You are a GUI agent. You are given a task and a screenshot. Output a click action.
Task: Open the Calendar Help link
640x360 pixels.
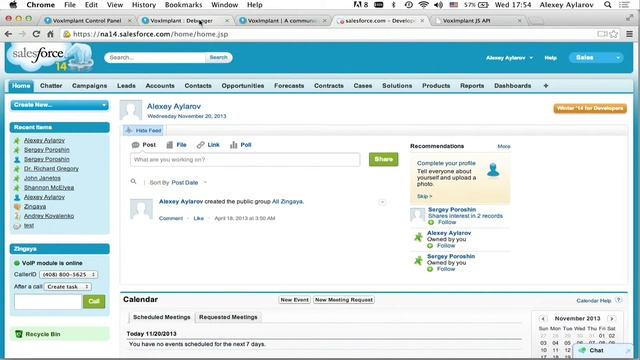(x=594, y=301)
